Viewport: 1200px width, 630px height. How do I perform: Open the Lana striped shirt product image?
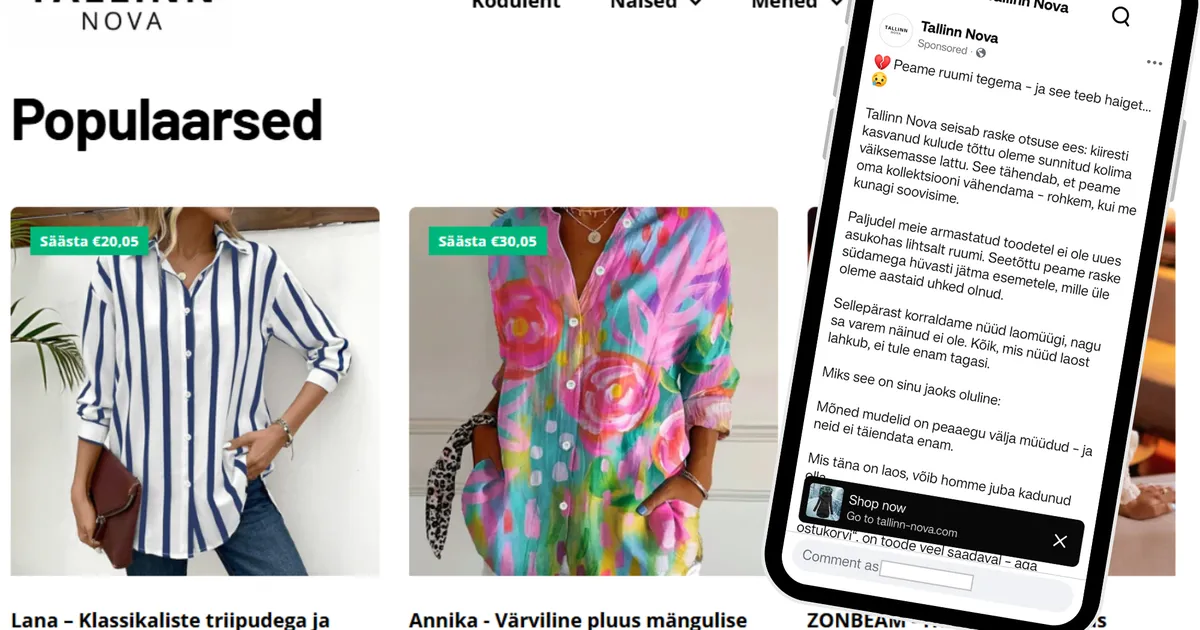coord(195,391)
